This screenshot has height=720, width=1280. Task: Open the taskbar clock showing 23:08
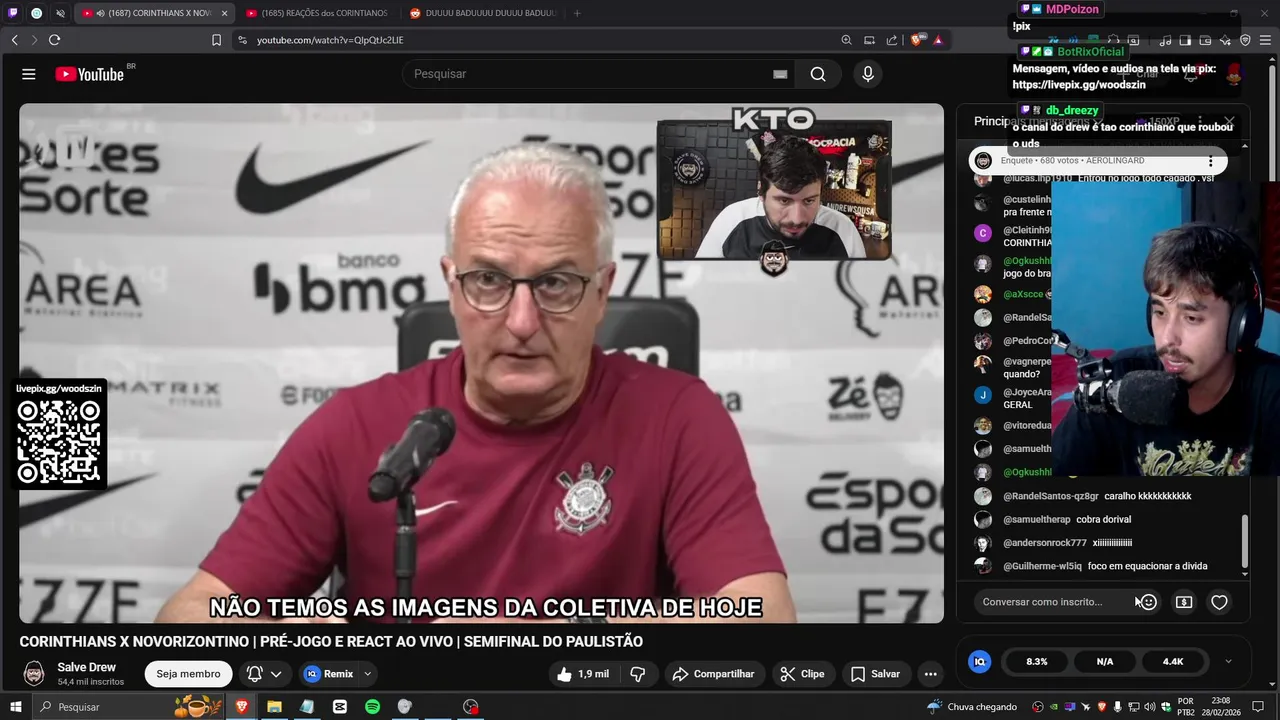(1220, 707)
